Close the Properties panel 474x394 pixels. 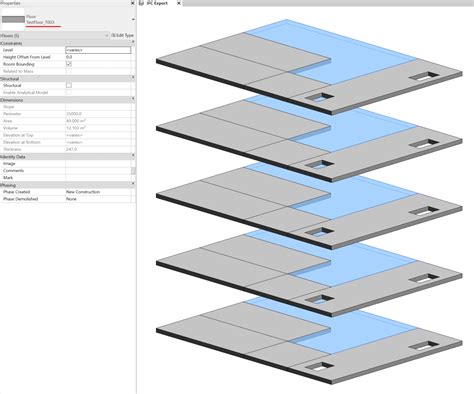tap(132, 3)
